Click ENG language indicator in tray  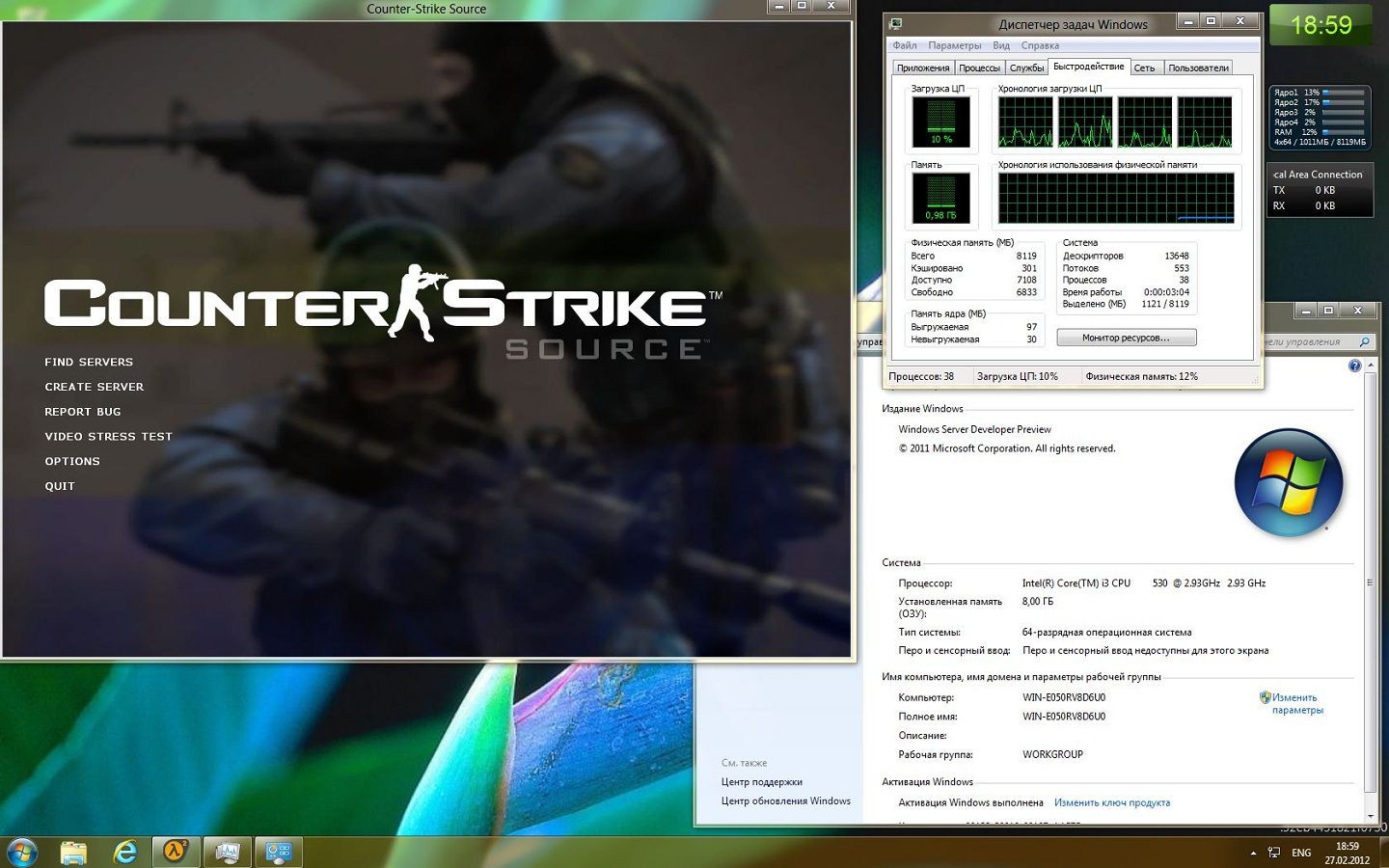1301,854
